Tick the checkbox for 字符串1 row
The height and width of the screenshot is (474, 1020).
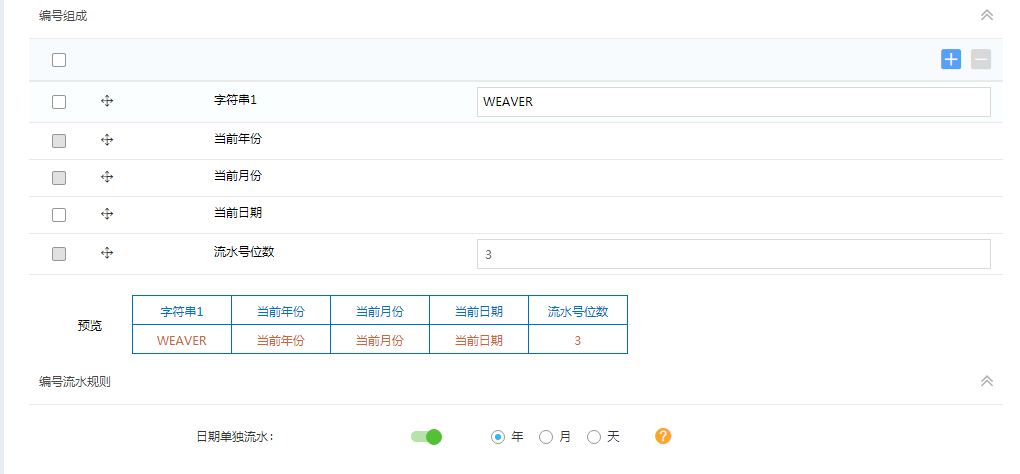click(59, 102)
